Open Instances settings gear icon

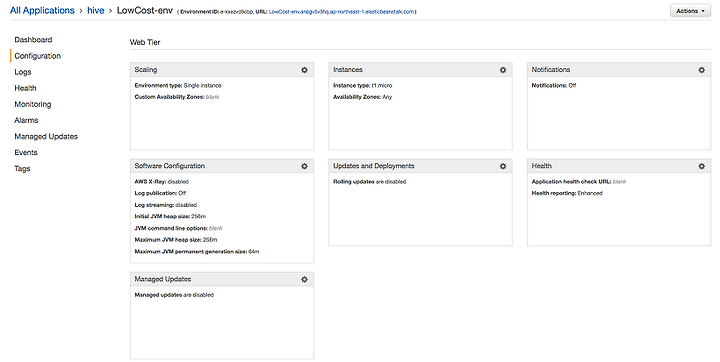click(503, 70)
